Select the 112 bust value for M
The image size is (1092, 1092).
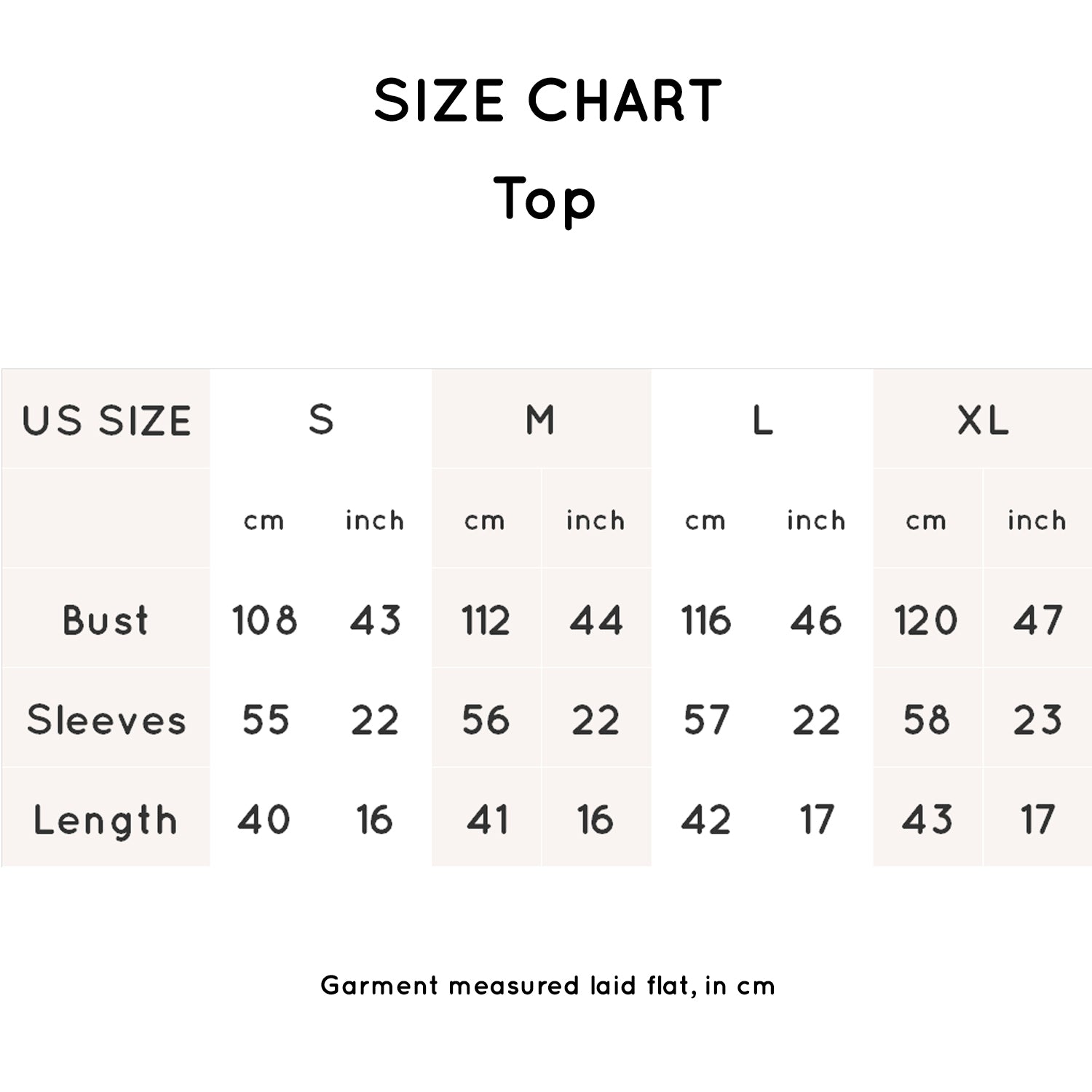tap(486, 620)
